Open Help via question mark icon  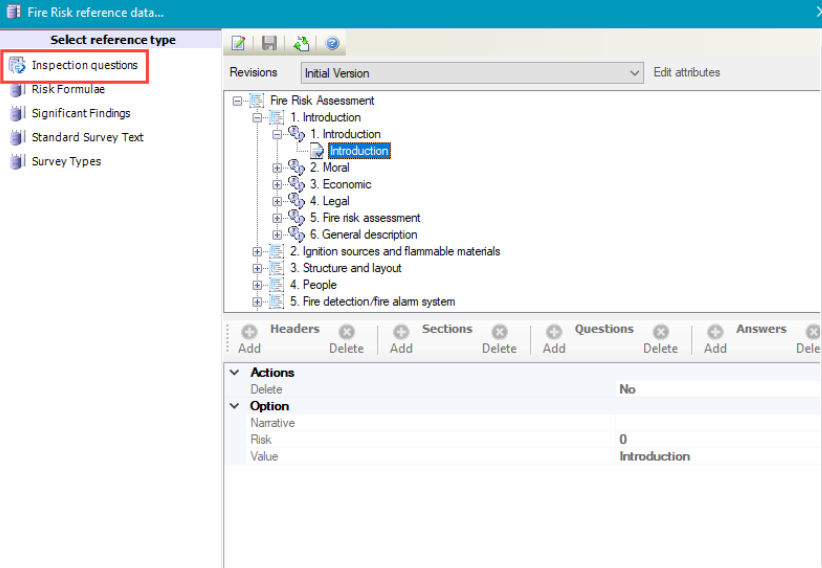332,43
